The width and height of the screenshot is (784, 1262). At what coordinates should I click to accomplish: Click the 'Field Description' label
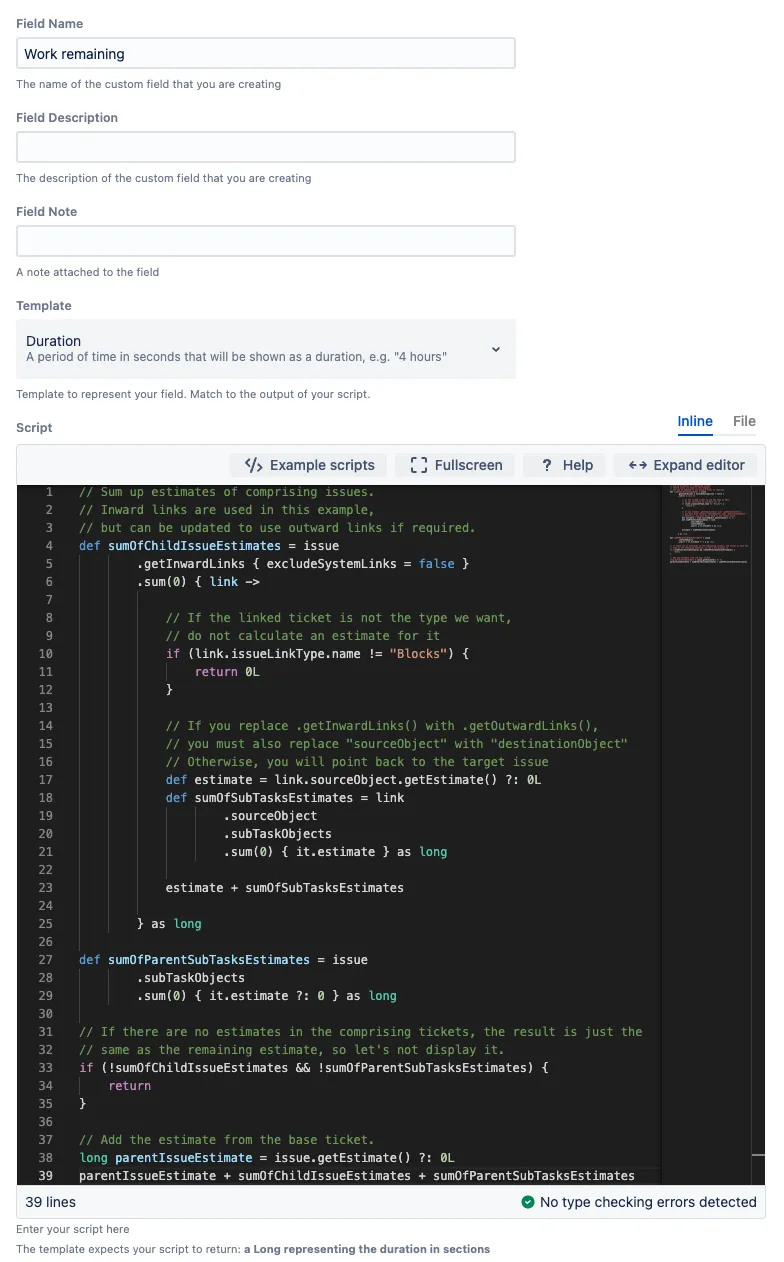click(67, 117)
